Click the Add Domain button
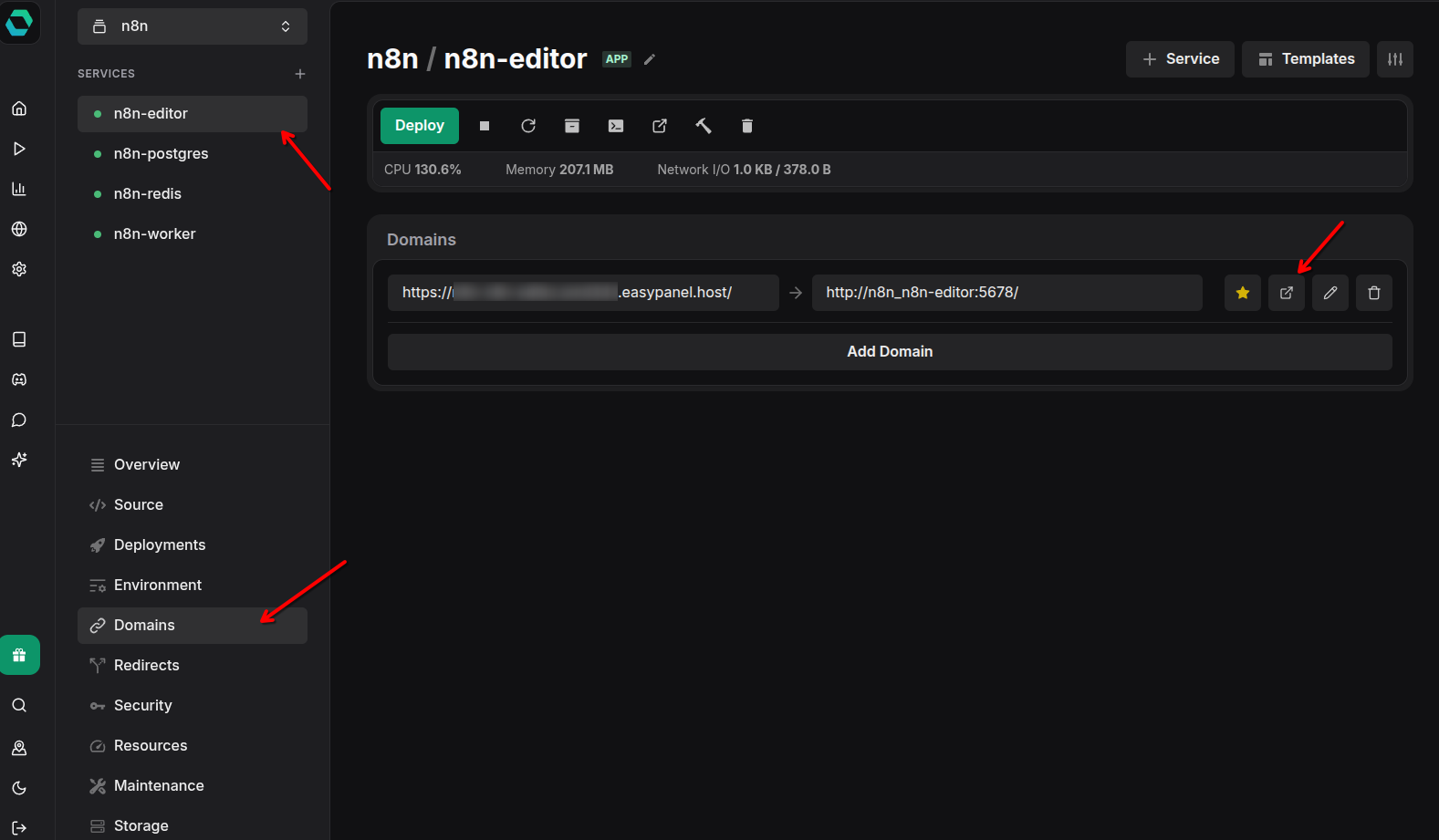Screen dimensions: 1439x840 click(890, 352)
